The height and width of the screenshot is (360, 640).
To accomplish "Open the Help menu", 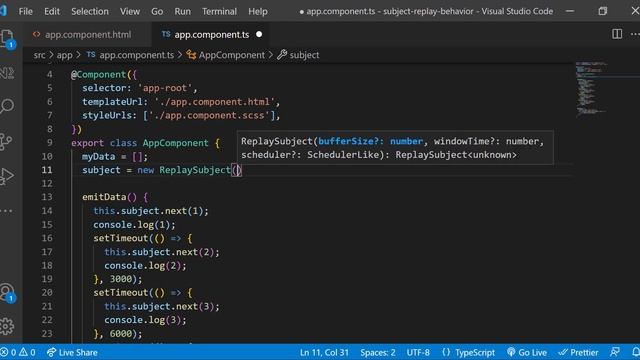I will [258, 11].
